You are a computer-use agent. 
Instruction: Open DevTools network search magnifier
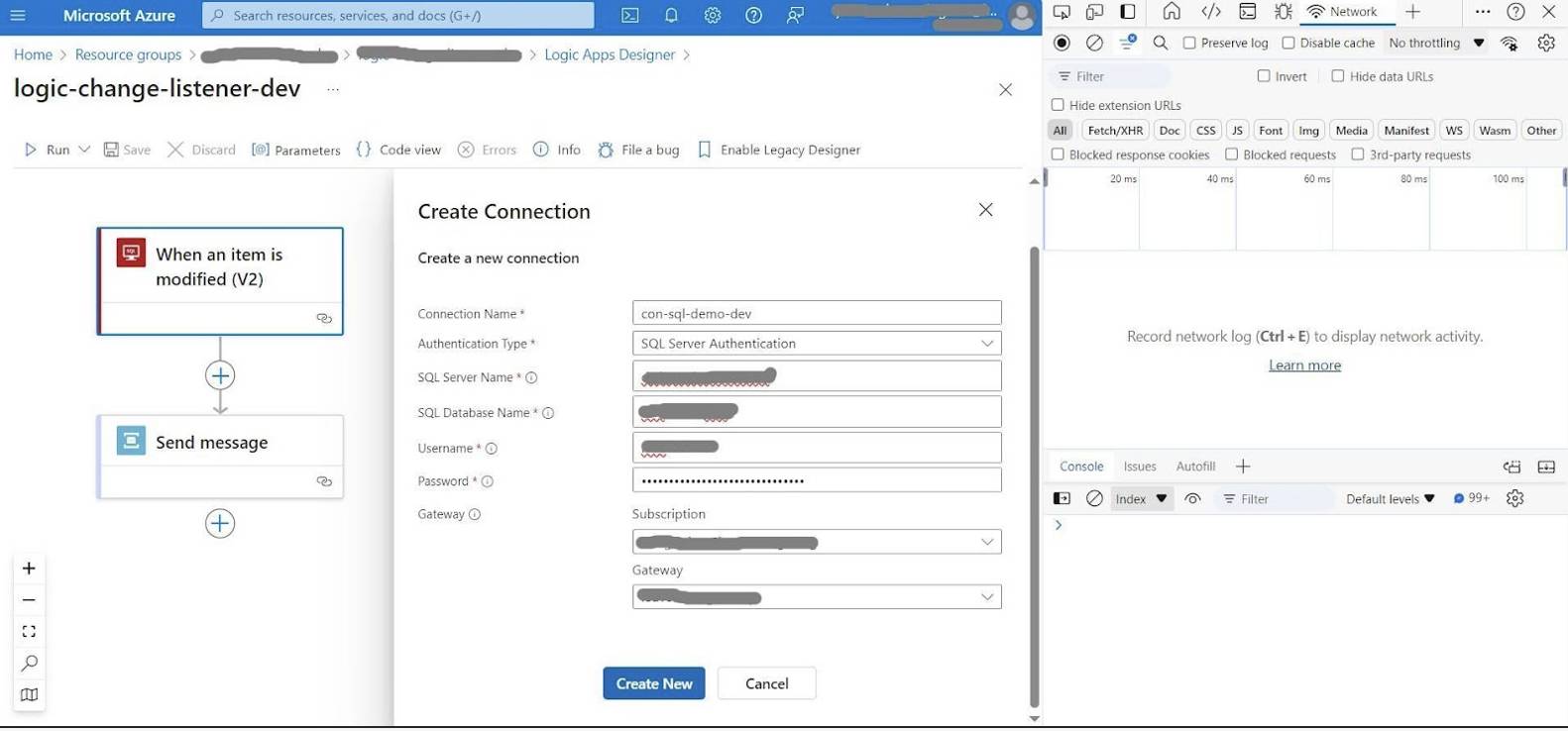point(1161,43)
